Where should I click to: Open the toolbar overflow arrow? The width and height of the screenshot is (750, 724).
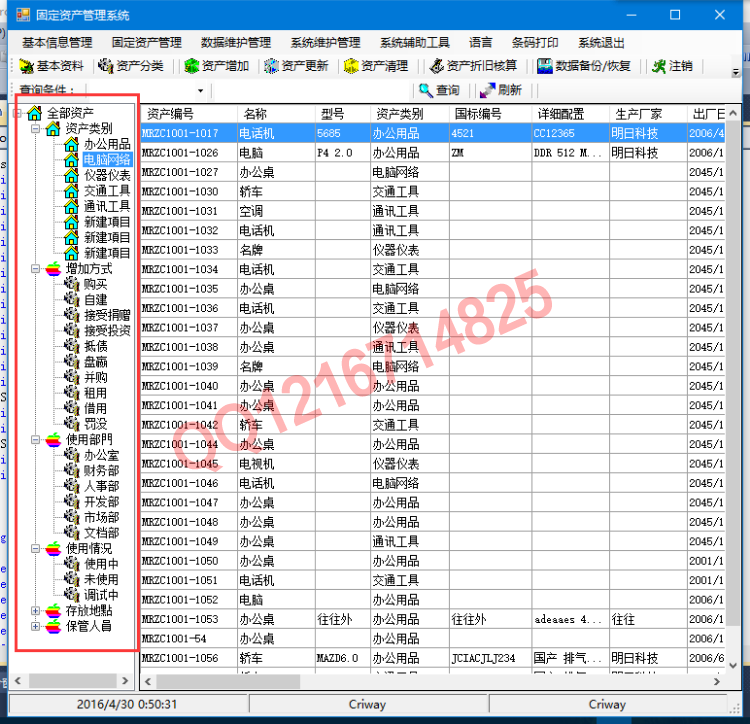click(736, 72)
